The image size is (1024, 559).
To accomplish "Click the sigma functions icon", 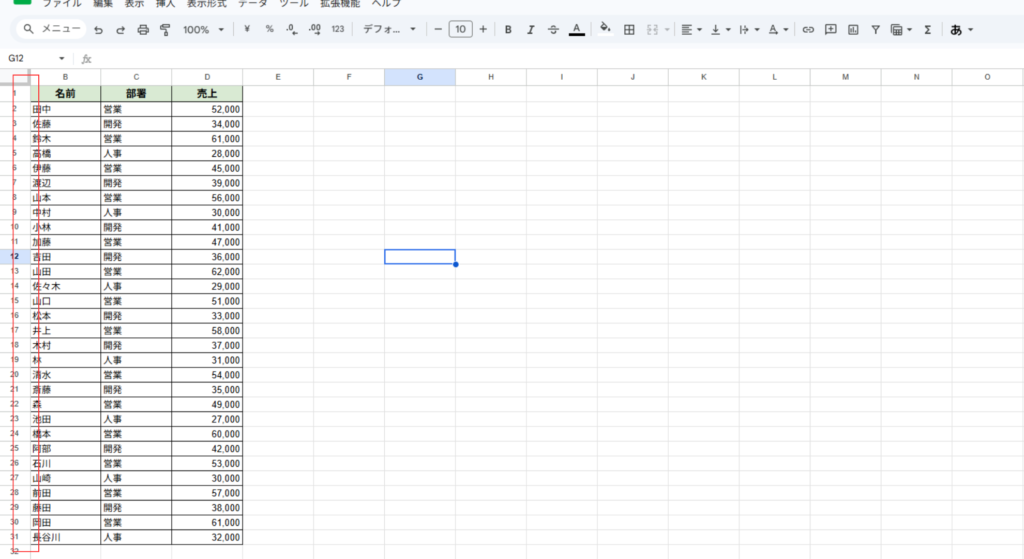I will pos(927,30).
